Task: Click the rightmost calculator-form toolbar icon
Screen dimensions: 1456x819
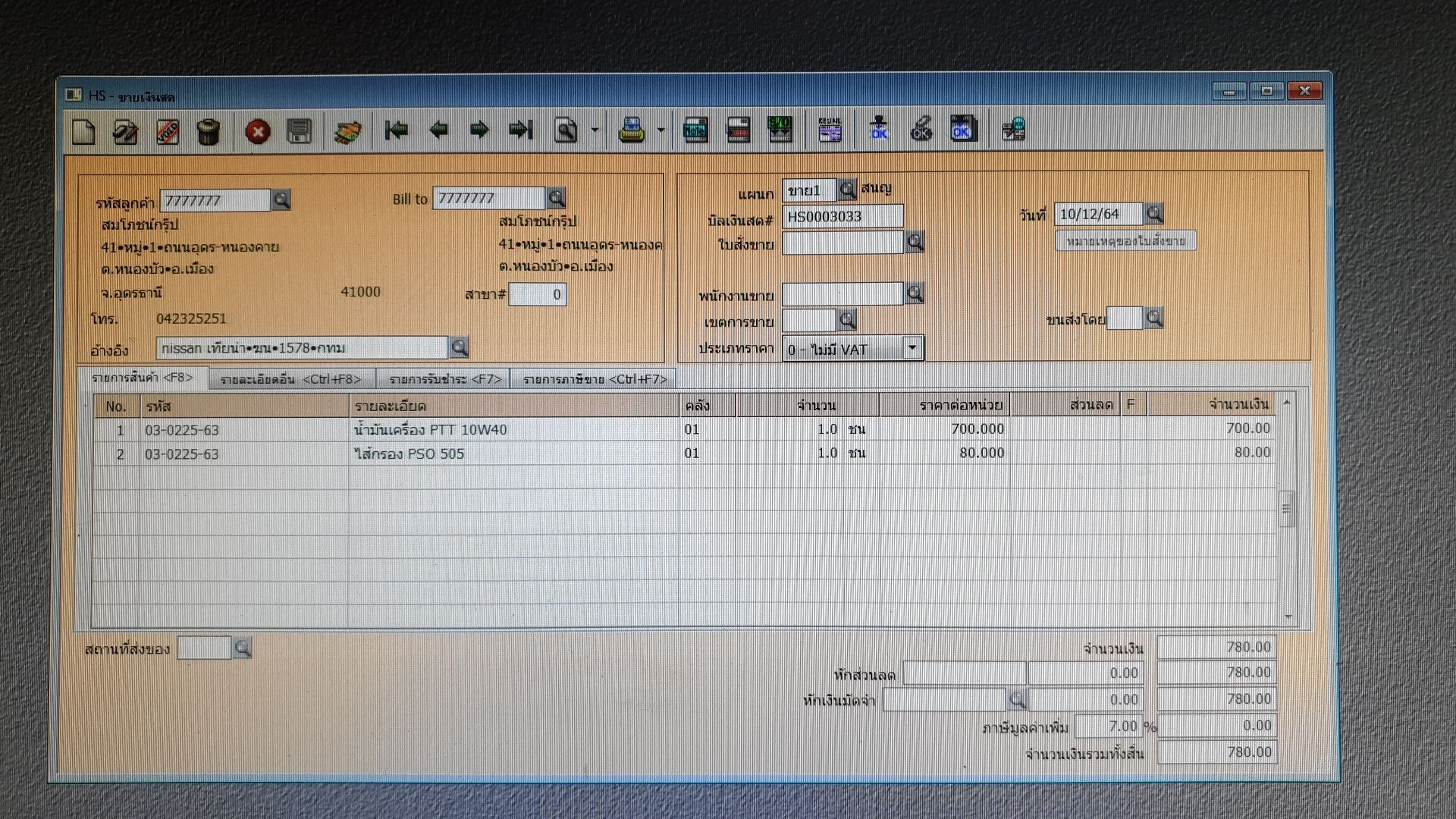Action: pyautogui.click(x=1013, y=130)
